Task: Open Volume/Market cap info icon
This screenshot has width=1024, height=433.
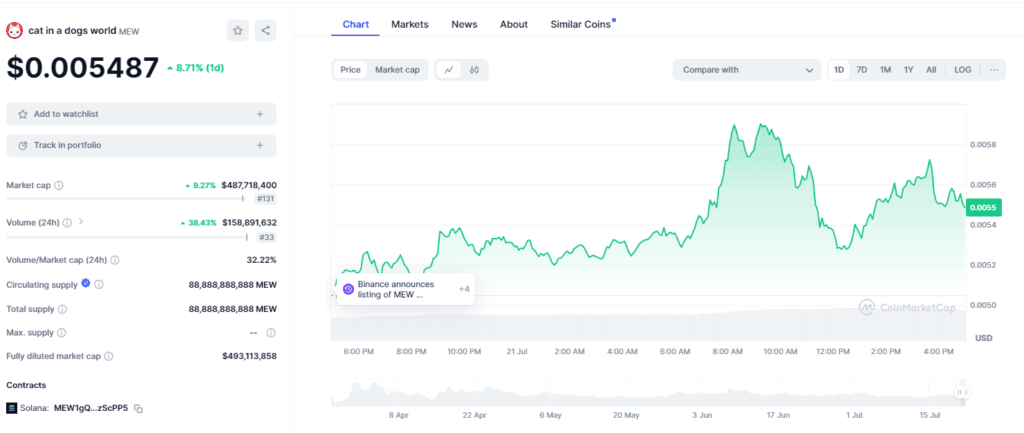Action: [x=115, y=260]
